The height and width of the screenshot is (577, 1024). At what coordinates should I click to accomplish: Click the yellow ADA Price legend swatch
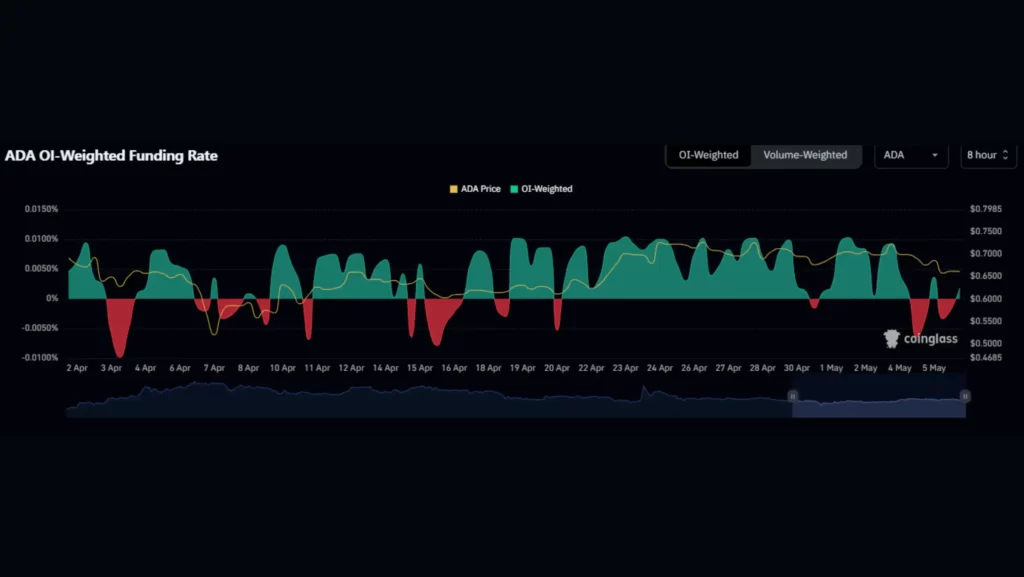coord(453,189)
